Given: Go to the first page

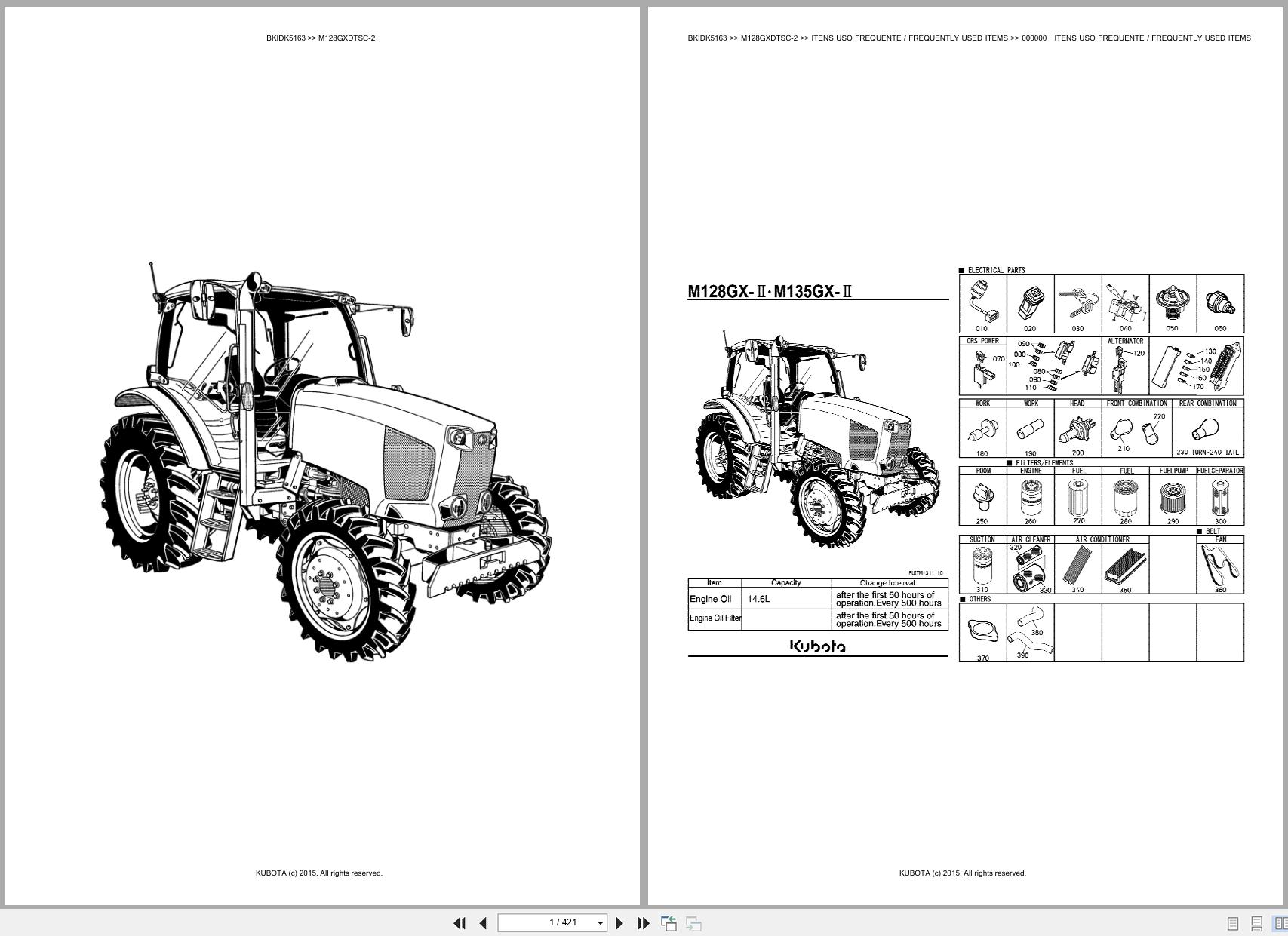Looking at the screenshot, I should pos(460,923).
